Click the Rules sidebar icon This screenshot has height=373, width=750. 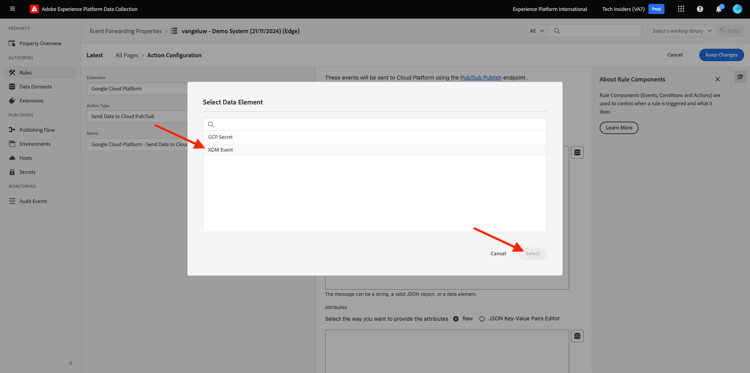click(12, 73)
